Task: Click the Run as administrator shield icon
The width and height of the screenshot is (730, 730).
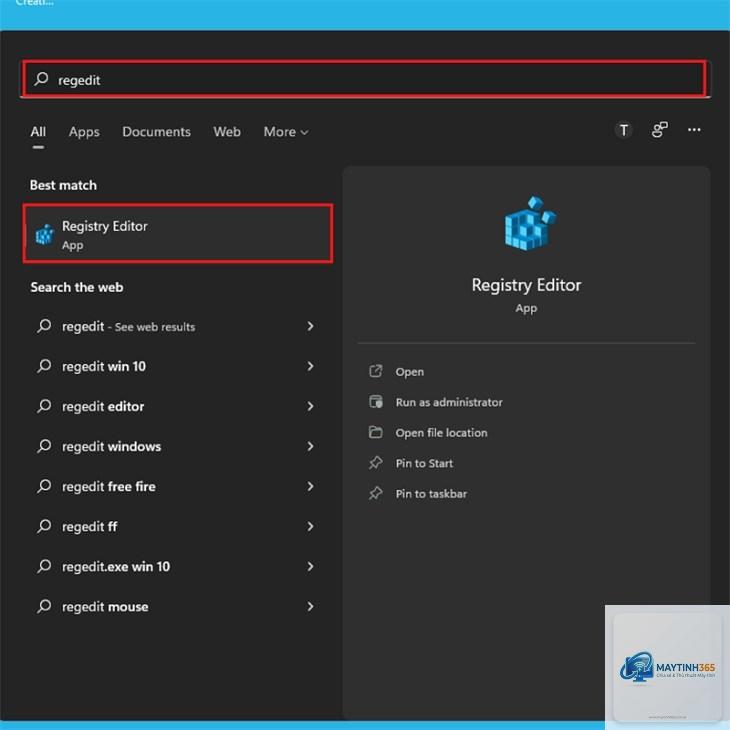Action: [x=376, y=401]
